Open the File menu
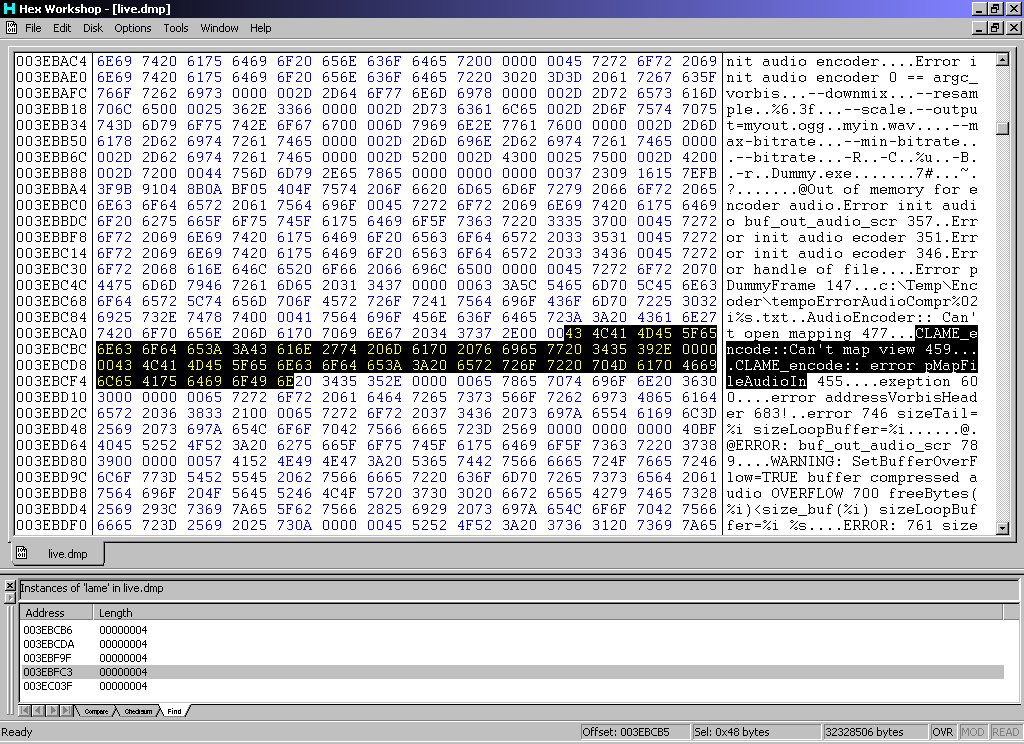The height and width of the screenshot is (744, 1024). pyautogui.click(x=33, y=28)
